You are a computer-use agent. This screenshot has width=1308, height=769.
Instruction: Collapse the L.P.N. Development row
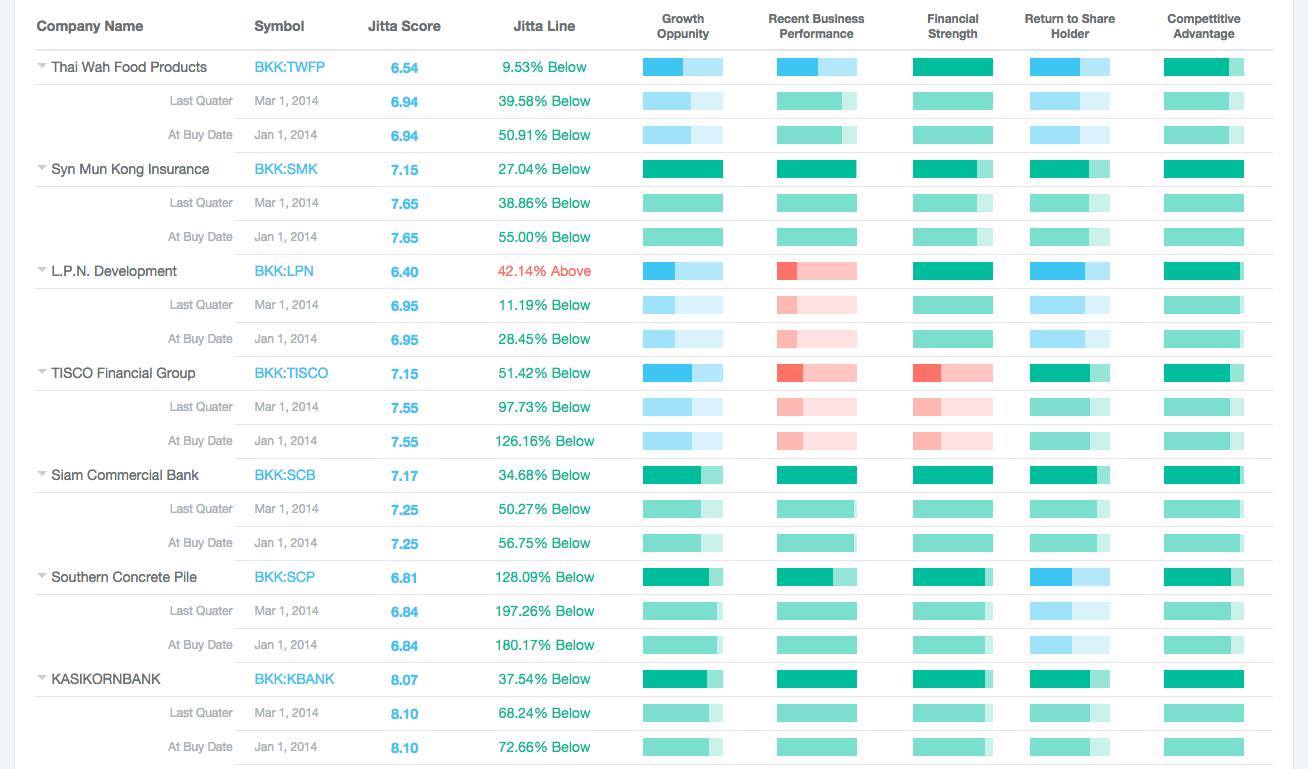(42, 271)
